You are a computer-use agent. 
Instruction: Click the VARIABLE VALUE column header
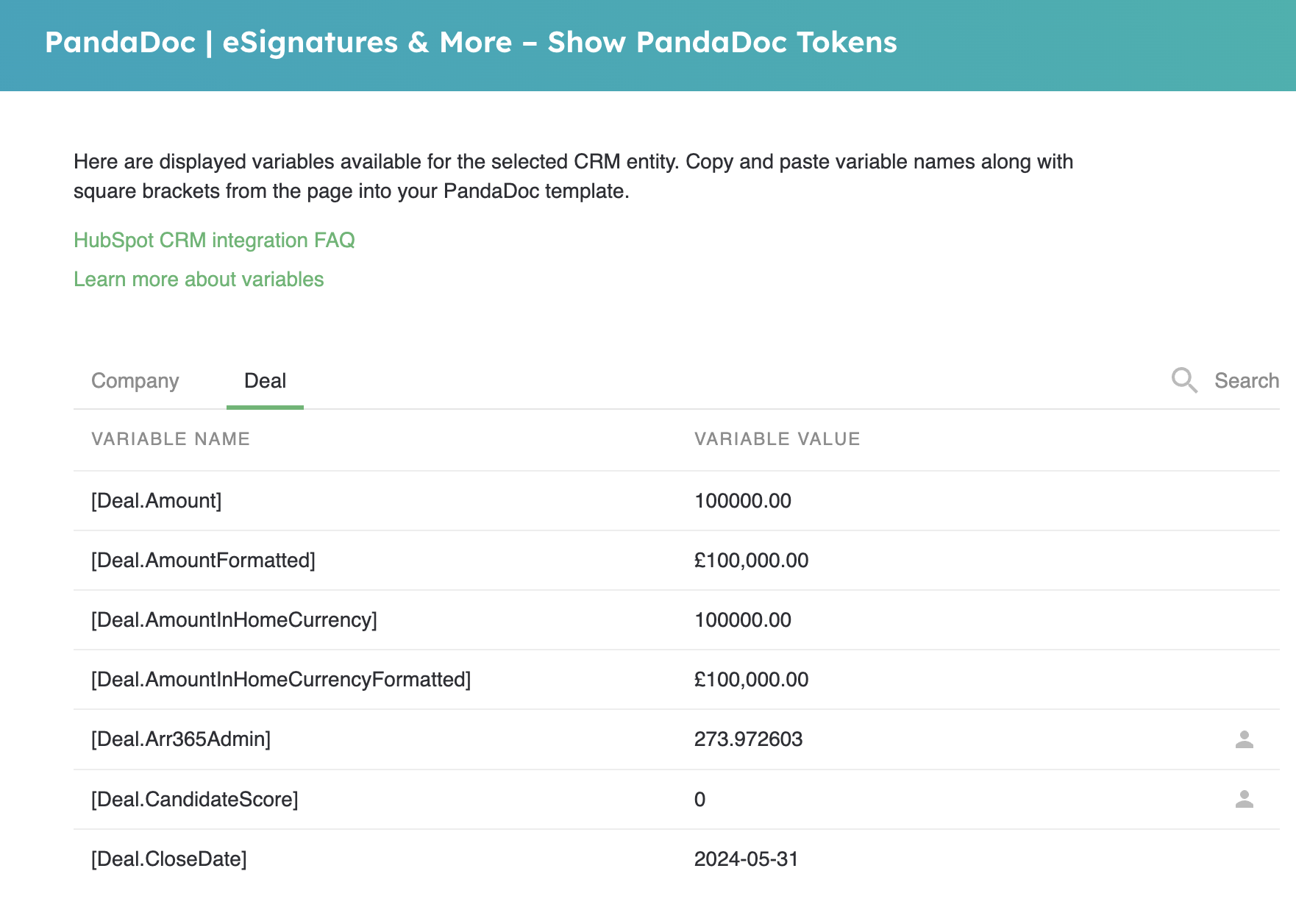(777, 438)
